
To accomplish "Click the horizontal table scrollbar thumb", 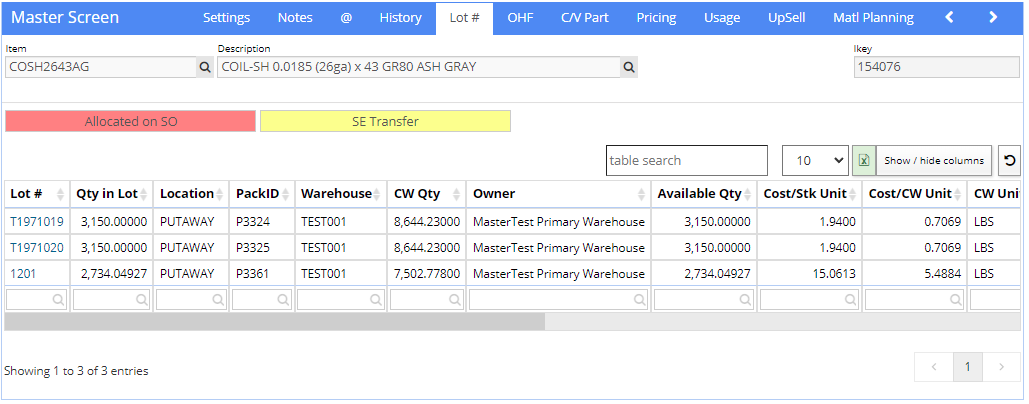I will (x=274, y=321).
